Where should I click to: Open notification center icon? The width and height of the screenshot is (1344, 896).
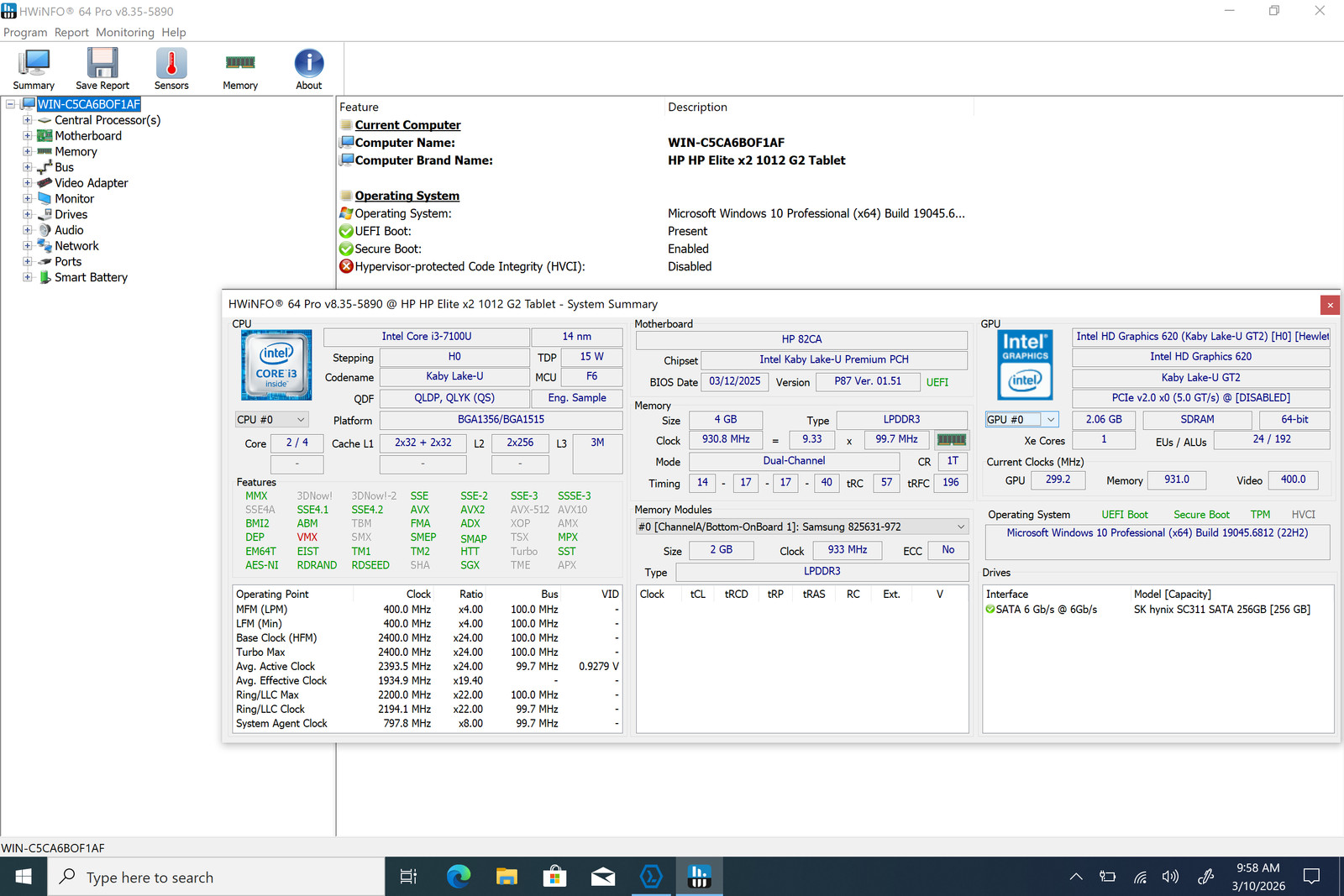point(1311,877)
